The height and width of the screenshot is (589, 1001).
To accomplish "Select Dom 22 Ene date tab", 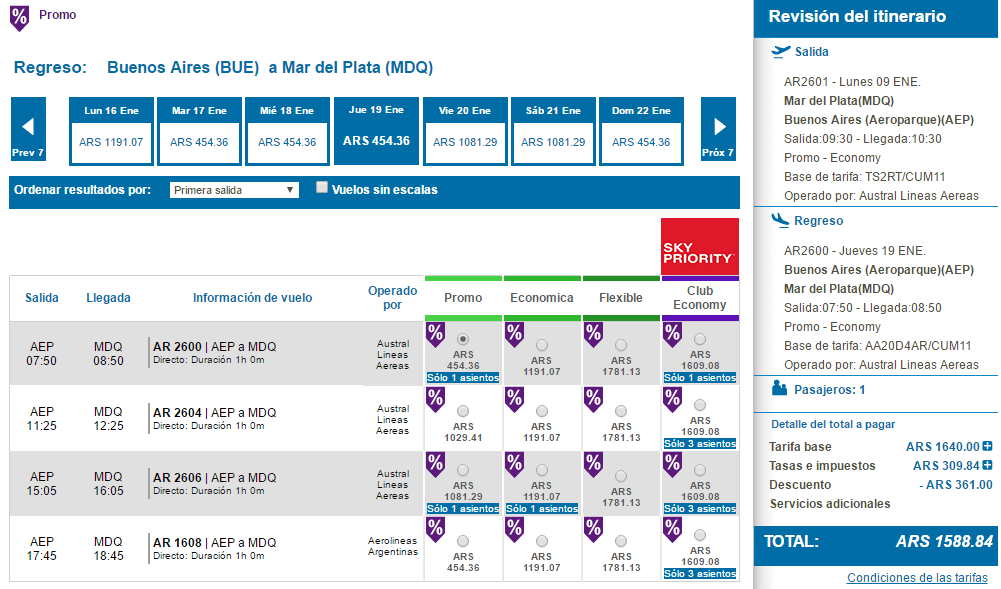I will [x=641, y=131].
